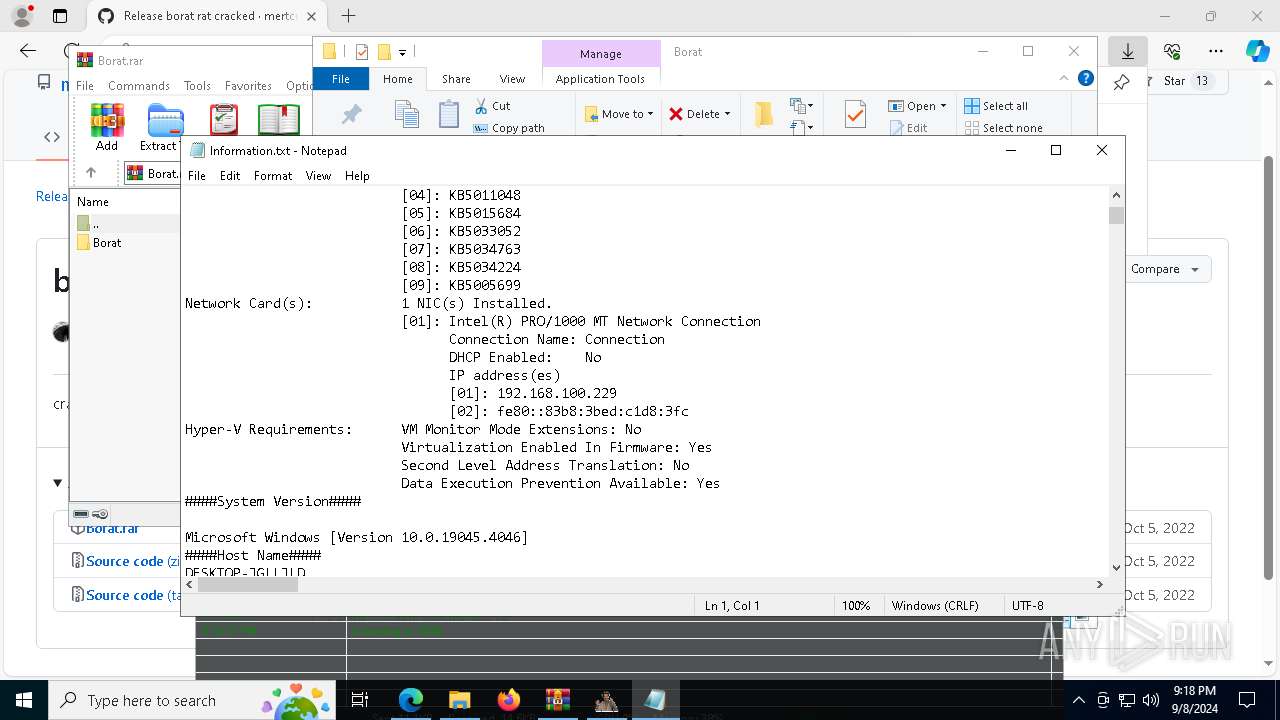Open a new Edge browser tab
The image size is (1280, 720).
348,16
